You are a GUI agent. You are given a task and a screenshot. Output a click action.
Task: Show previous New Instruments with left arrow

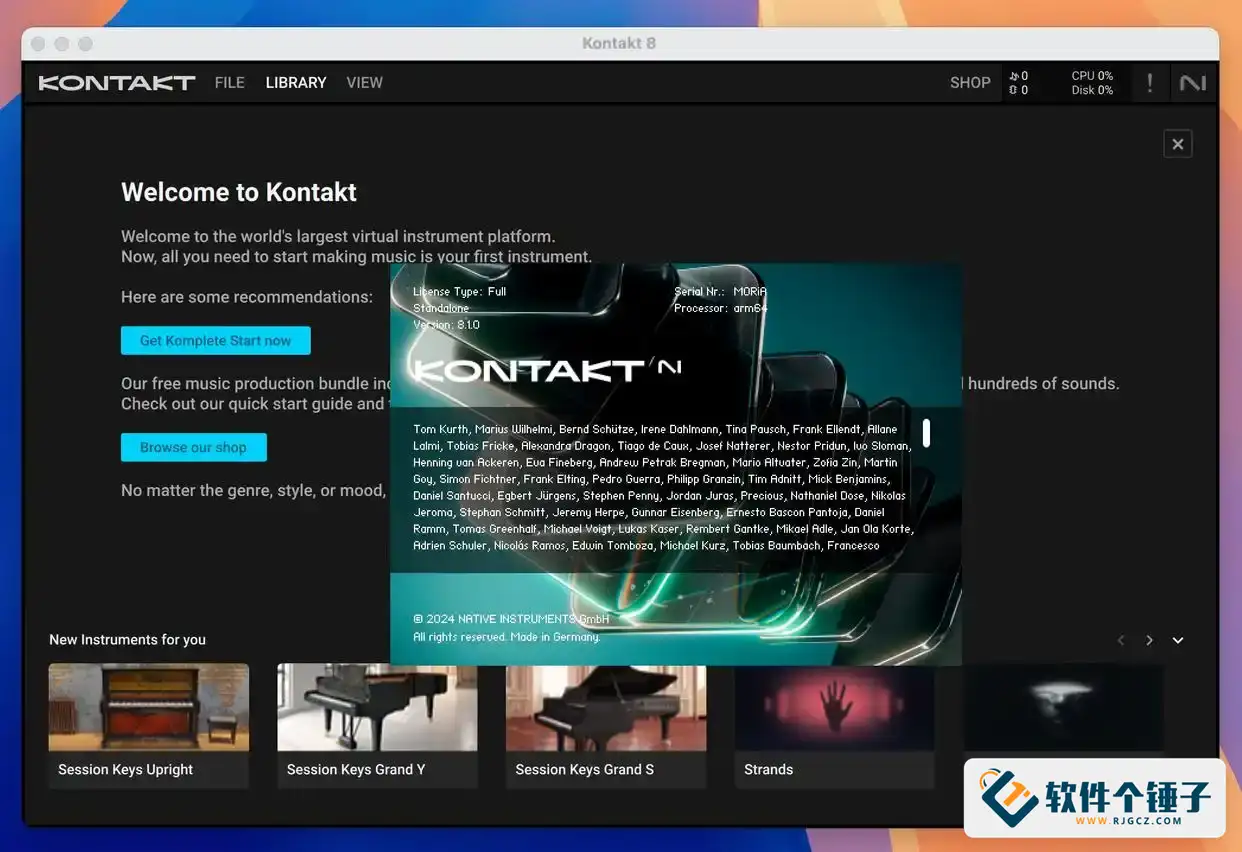(x=1121, y=640)
